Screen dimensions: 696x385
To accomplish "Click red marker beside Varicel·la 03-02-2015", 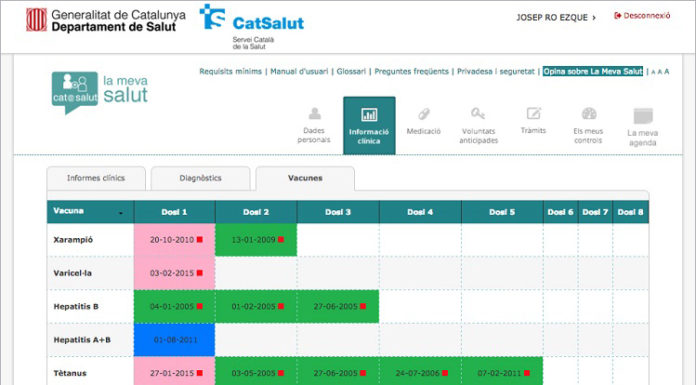I will 200,273.
